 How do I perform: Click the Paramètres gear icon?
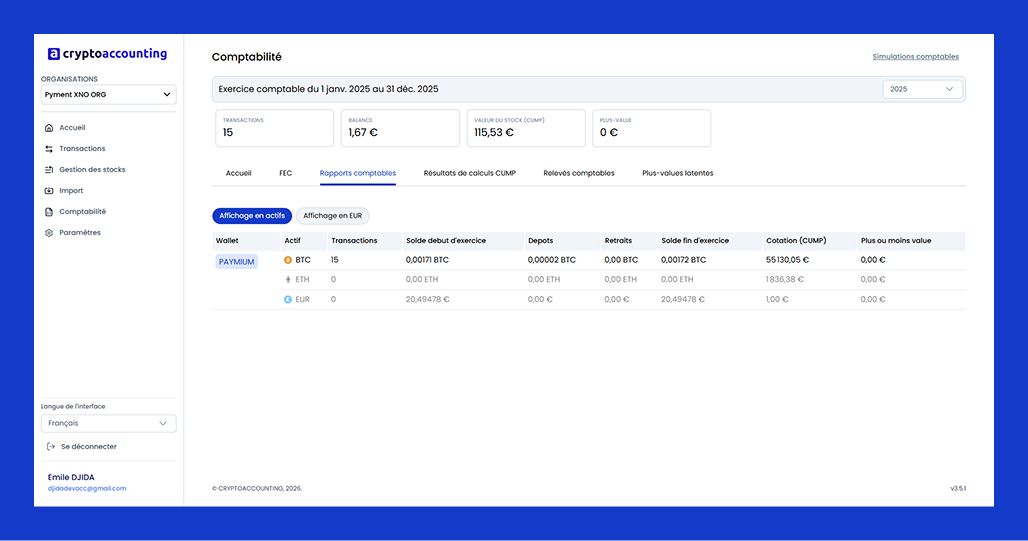point(49,233)
